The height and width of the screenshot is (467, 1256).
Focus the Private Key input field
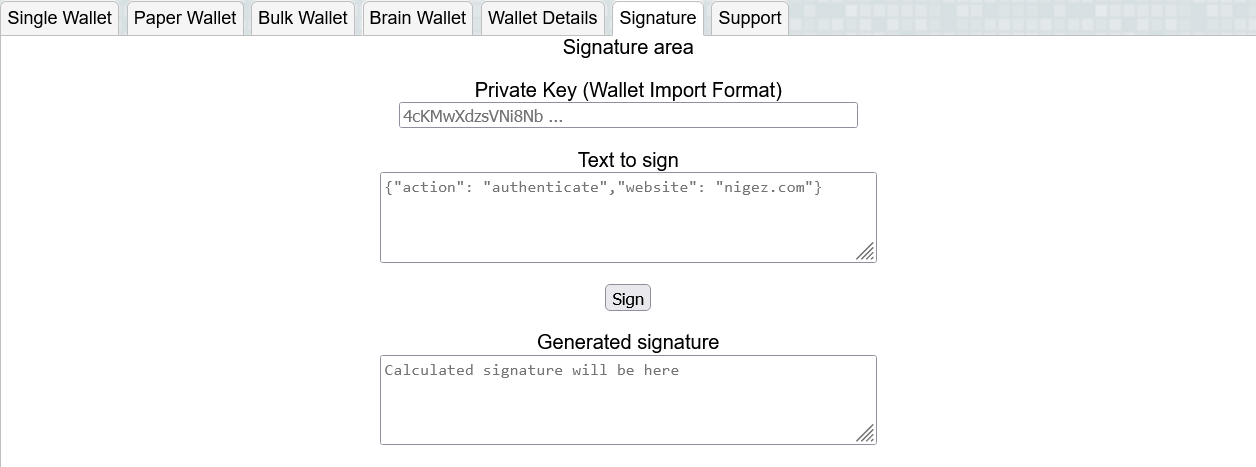(628, 115)
